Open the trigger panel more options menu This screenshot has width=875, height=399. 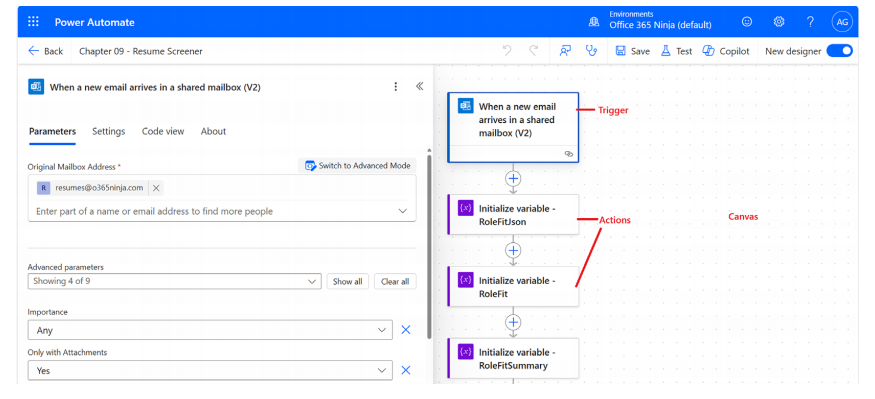(396, 86)
